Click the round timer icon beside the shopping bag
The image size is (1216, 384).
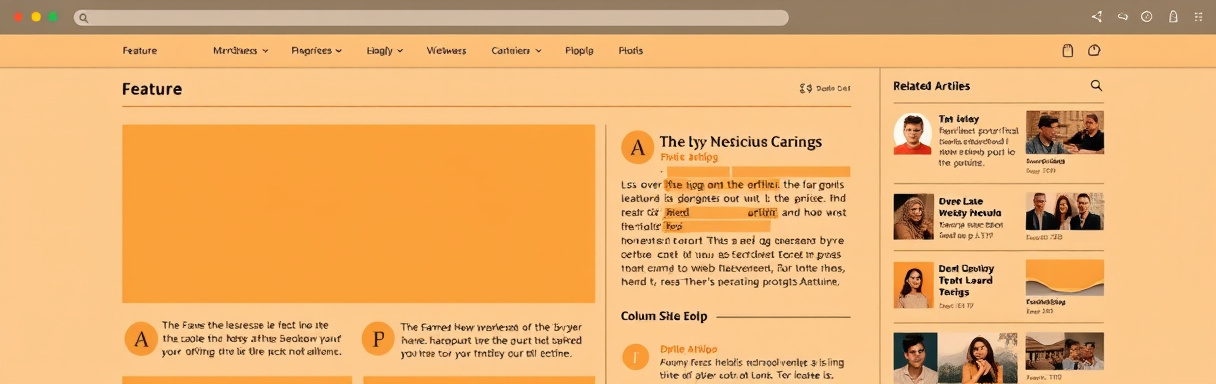coord(1094,50)
